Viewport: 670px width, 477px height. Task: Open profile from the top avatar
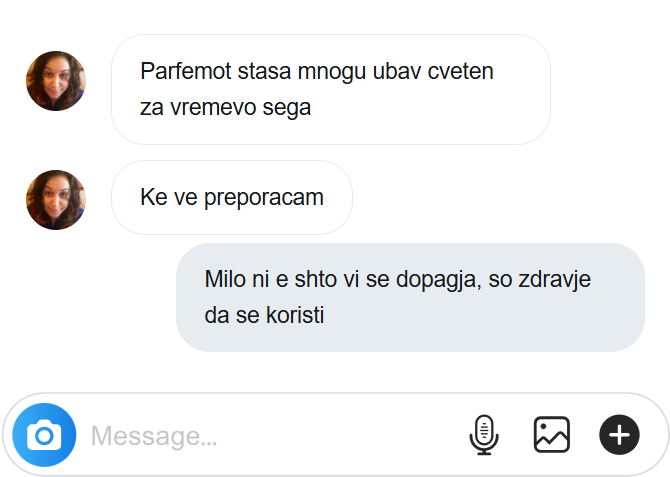pyautogui.click(x=56, y=81)
